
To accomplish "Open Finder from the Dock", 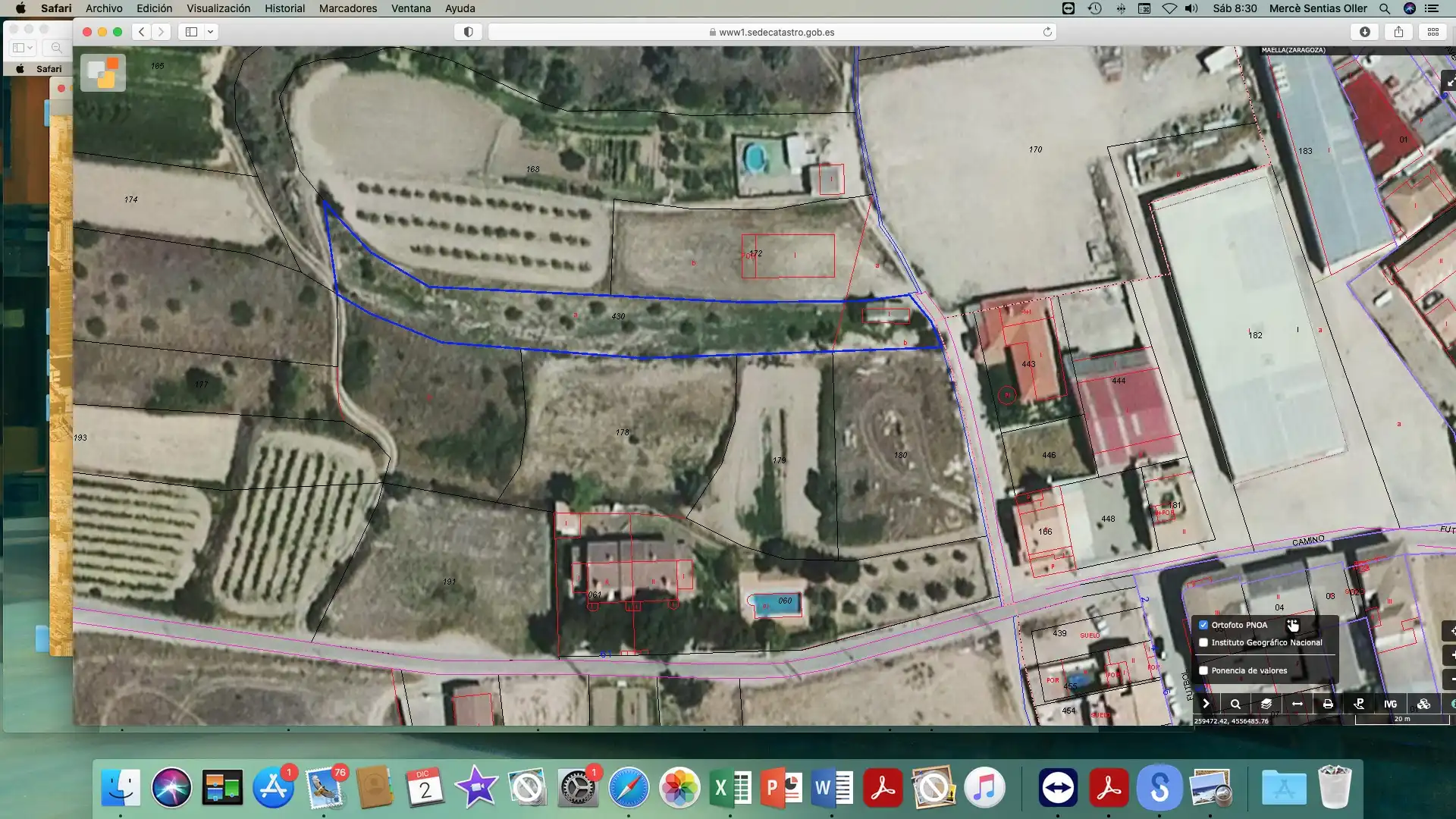I will pyautogui.click(x=121, y=788).
